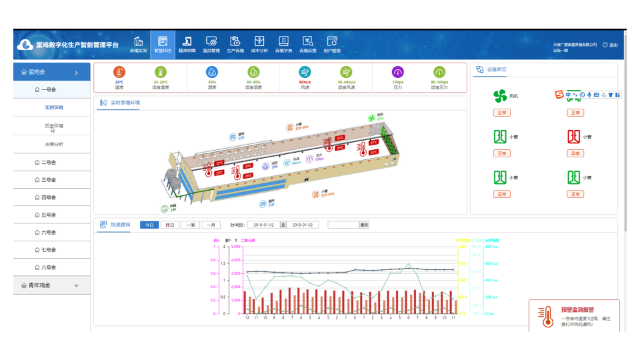Screen dimensions: 640x360
Task: Switch to the 设备状态 panel tab
Action: pos(491,70)
